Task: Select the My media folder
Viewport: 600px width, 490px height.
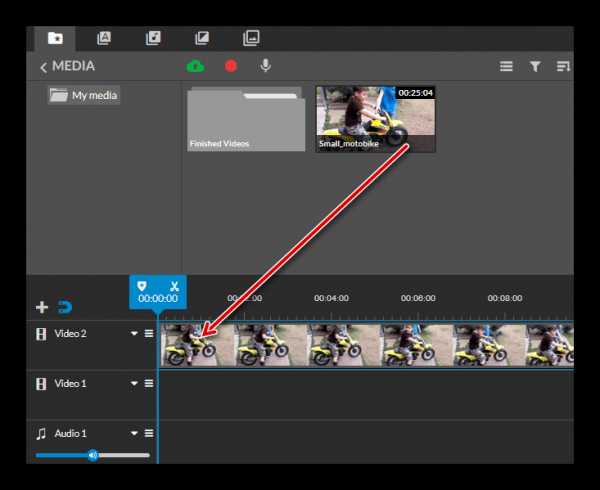Action: coord(85,96)
